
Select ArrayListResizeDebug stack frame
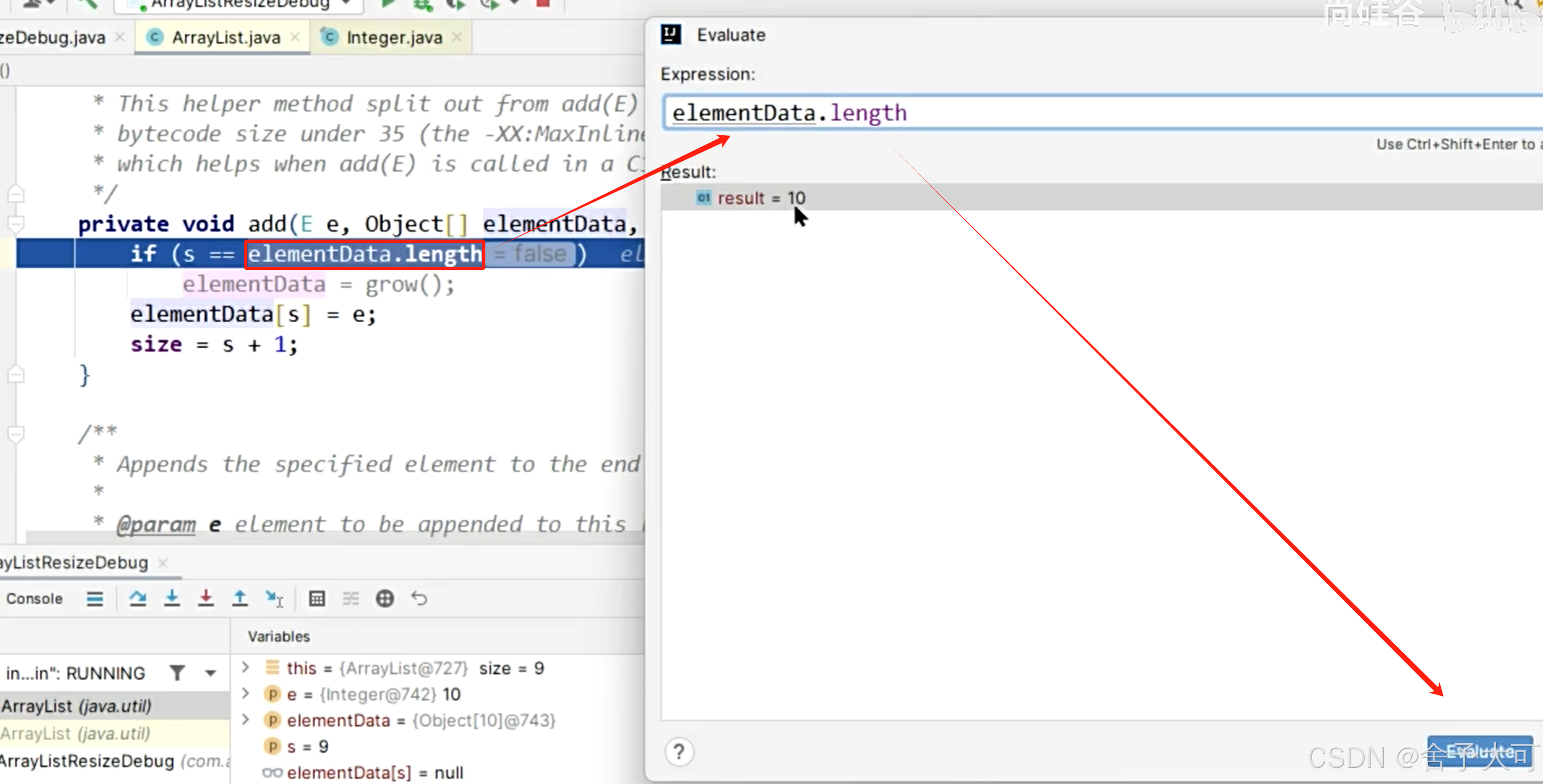(x=87, y=761)
